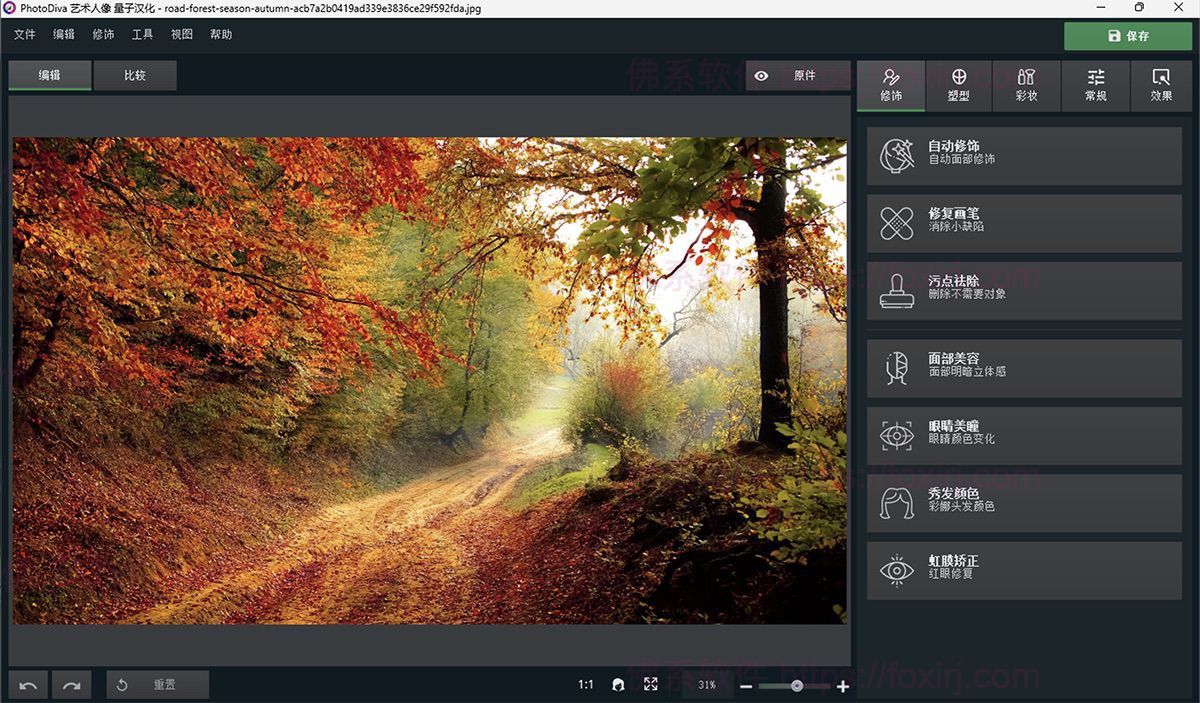Open the 彩妆 makeup tab
The image size is (1200, 703).
click(1026, 86)
